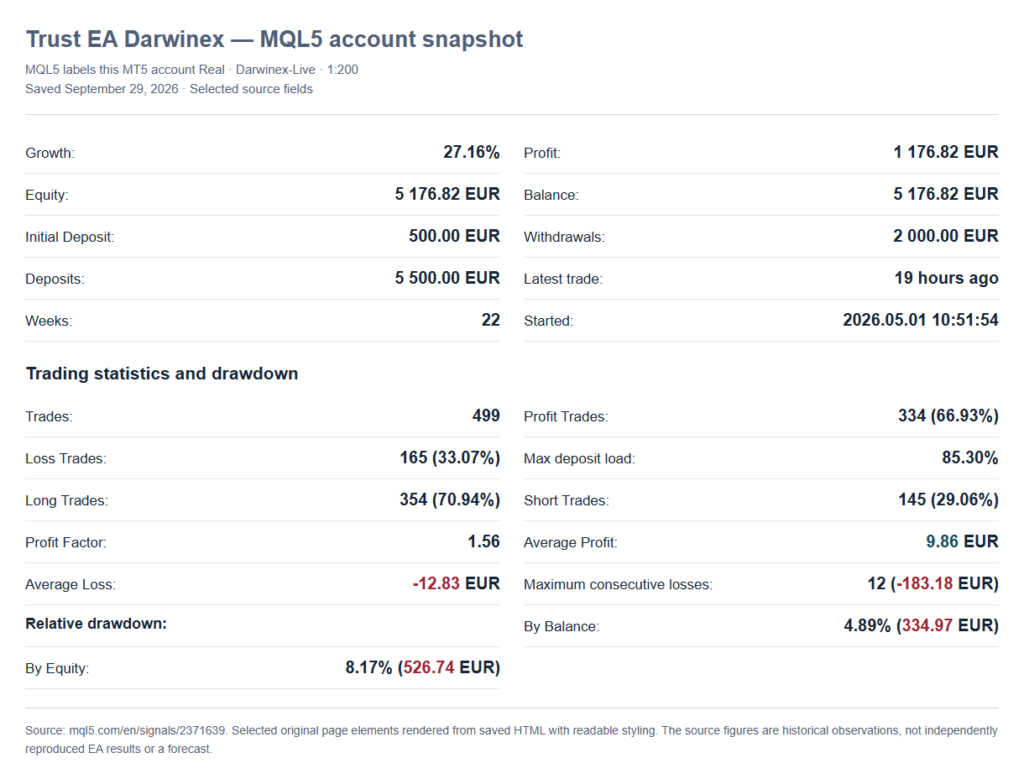Click the Initial Deposit label
Image resolution: width=1024 pixels, height=784 pixels.
coord(70,237)
